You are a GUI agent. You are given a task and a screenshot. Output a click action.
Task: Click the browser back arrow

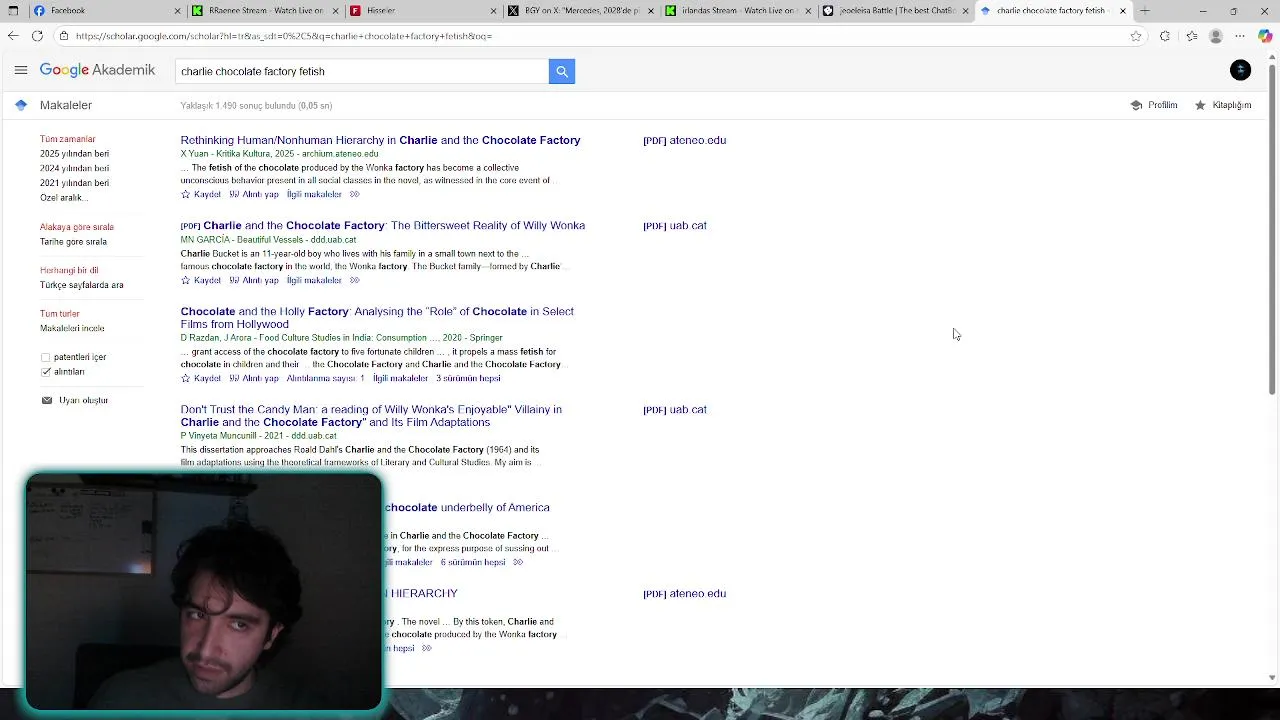pos(12,36)
